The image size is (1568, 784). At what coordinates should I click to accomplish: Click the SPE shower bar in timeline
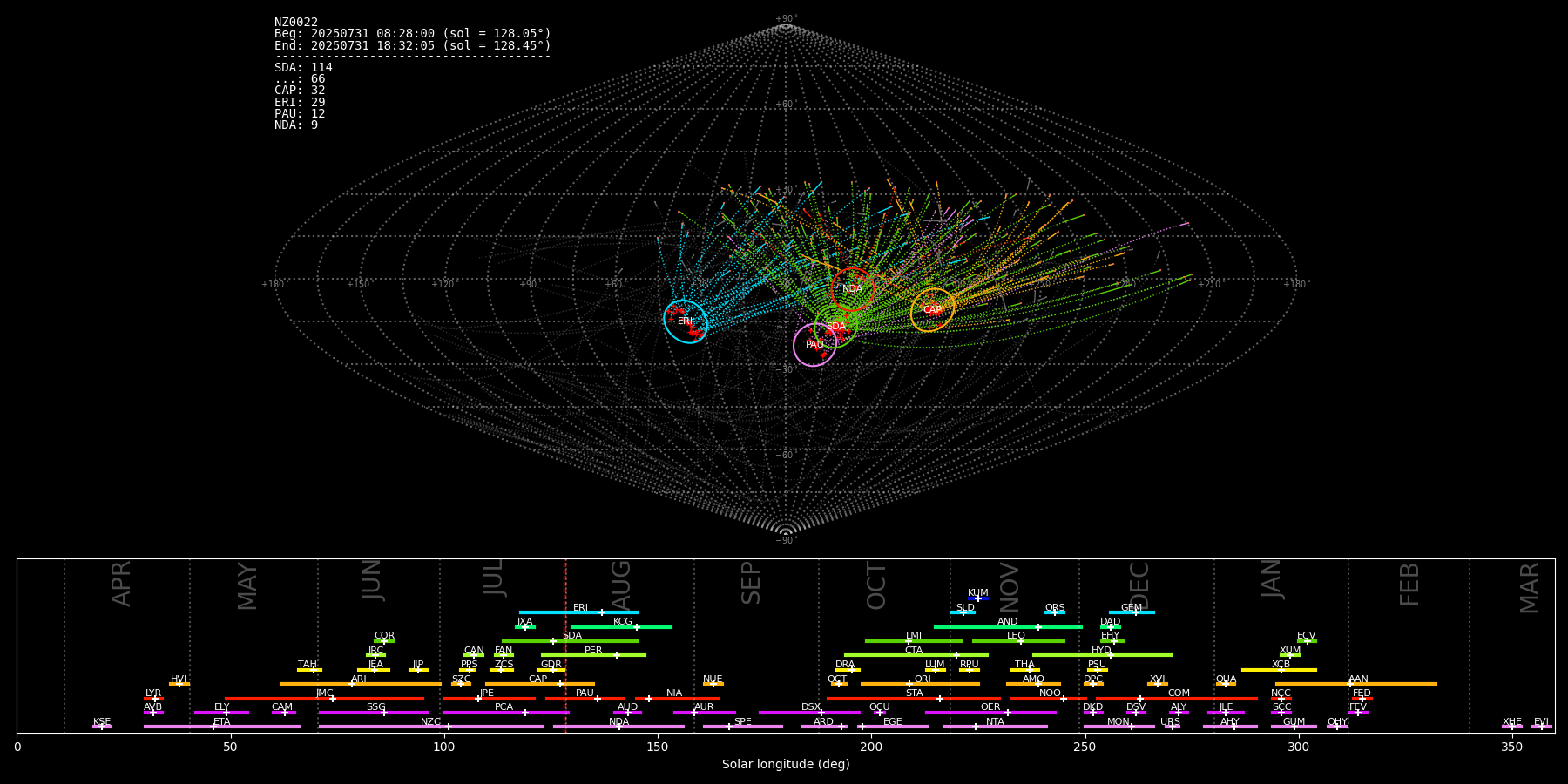(743, 727)
